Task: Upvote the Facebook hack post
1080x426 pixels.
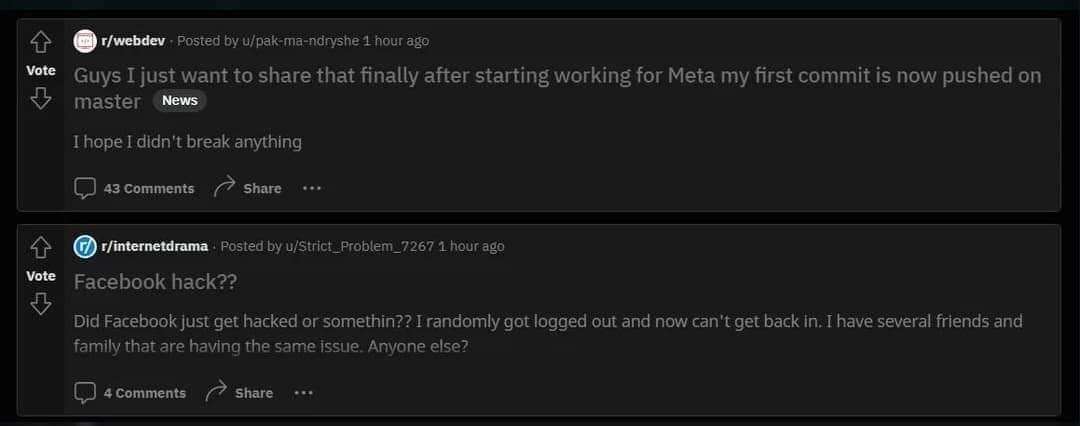Action: pos(41,247)
